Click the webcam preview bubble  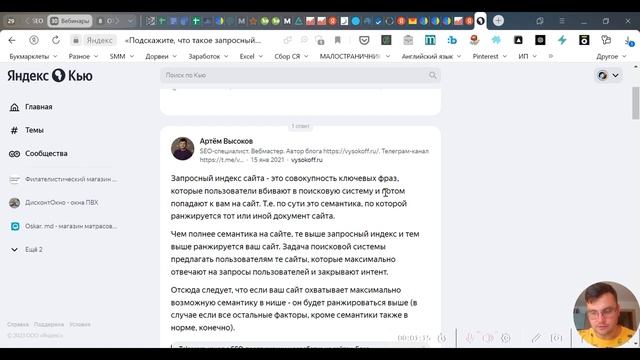[606, 313]
